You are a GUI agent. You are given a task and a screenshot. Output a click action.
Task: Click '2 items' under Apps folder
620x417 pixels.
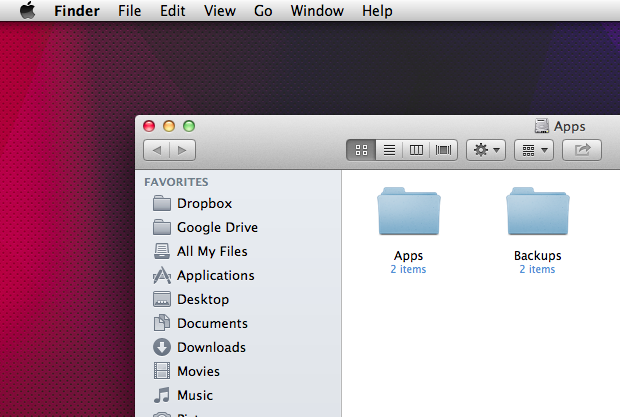pos(408,270)
